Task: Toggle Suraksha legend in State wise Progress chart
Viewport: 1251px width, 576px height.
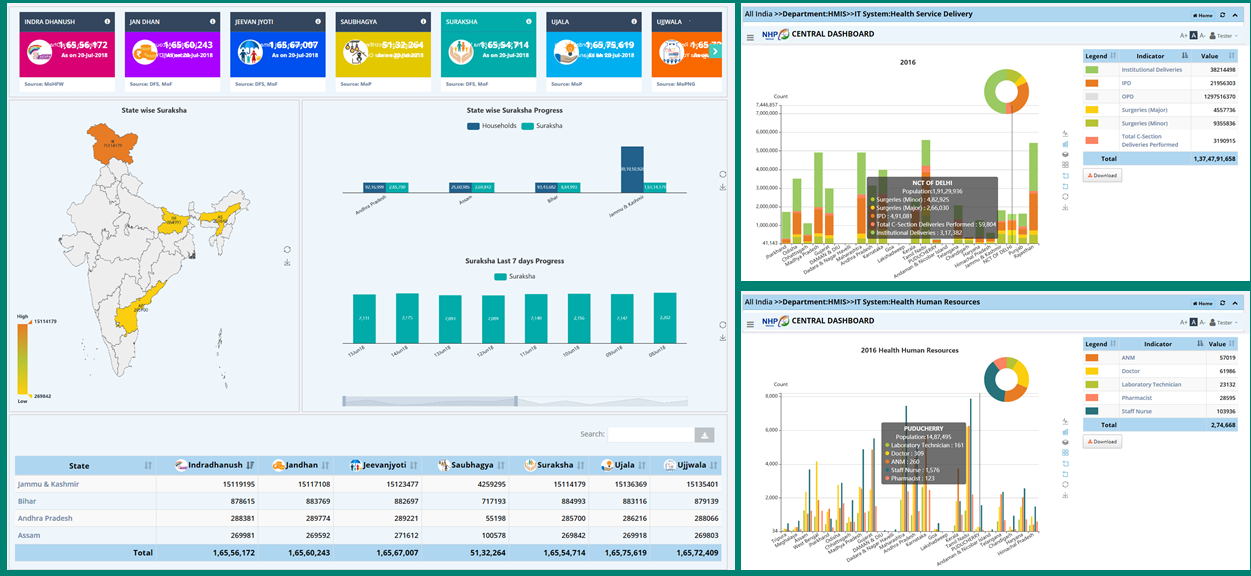Action: point(542,126)
